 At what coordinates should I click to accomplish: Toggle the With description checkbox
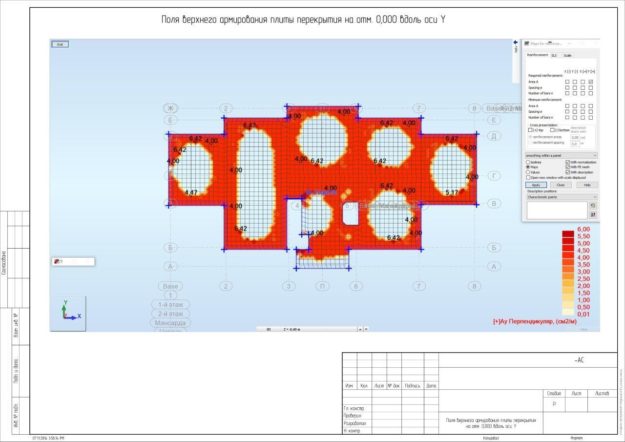[568, 172]
